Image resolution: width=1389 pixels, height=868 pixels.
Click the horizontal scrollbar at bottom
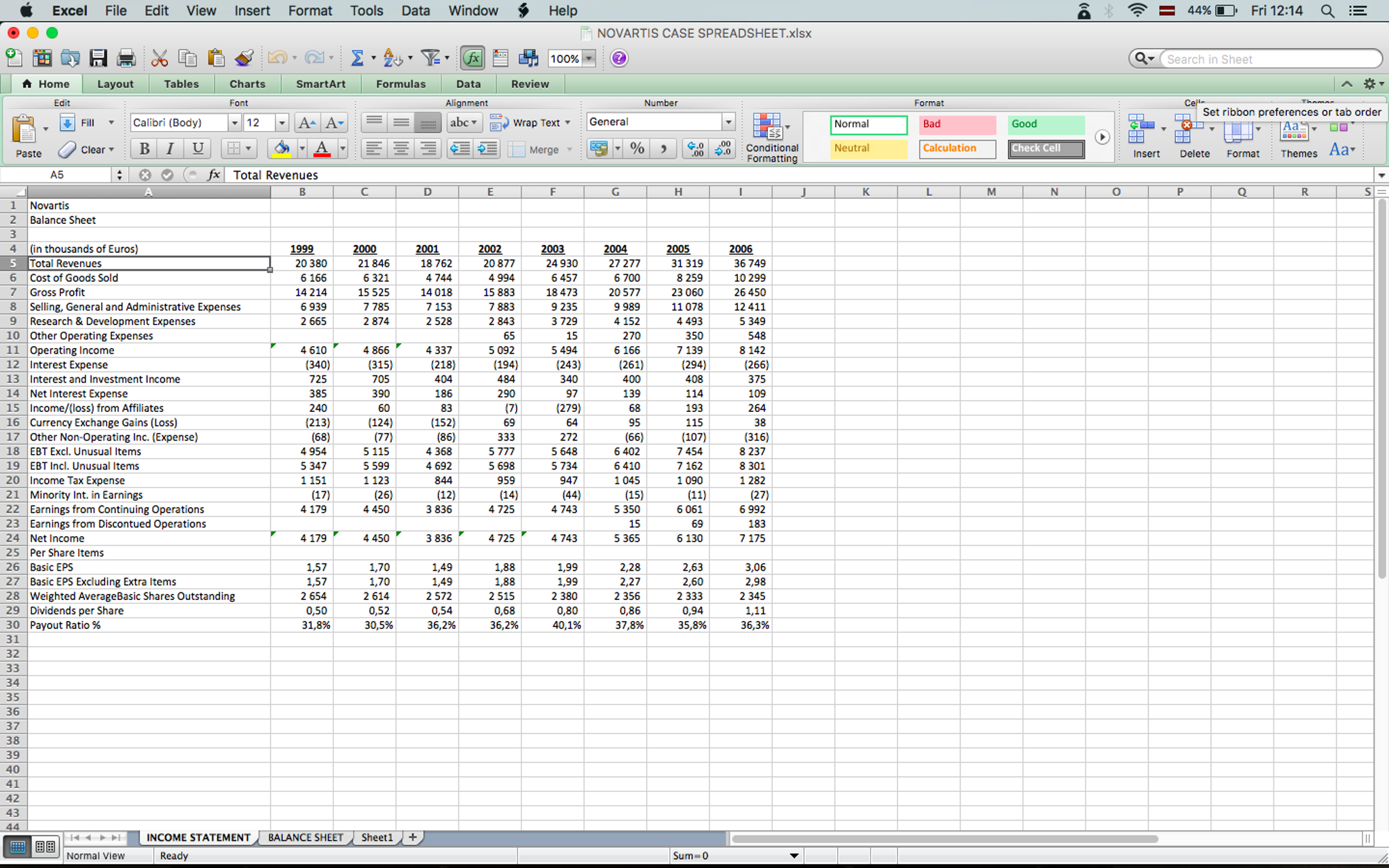pyautogui.click(x=944, y=839)
